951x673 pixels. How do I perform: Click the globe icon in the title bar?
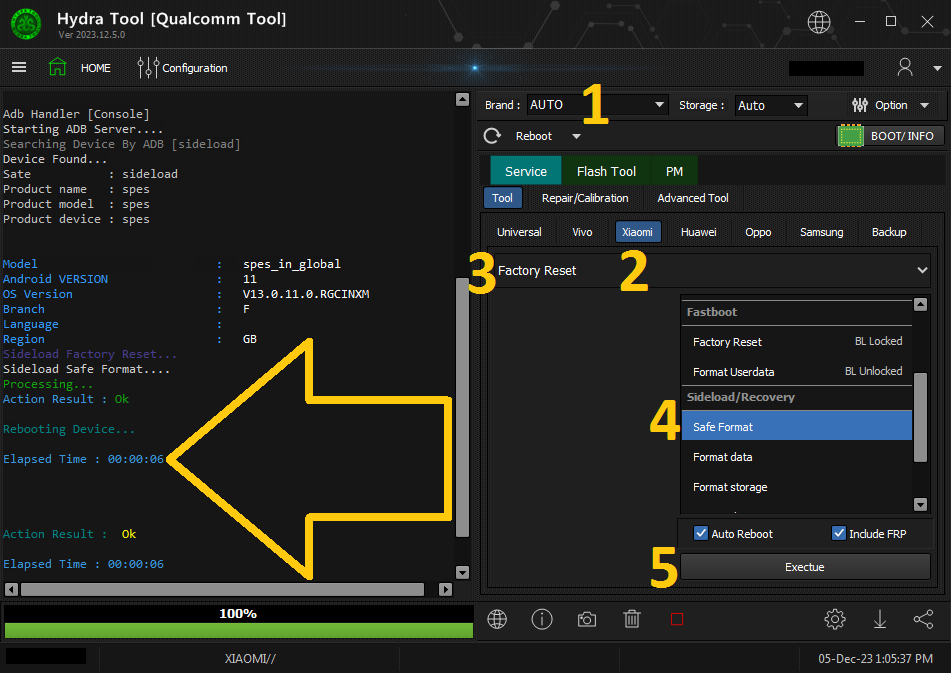(819, 22)
